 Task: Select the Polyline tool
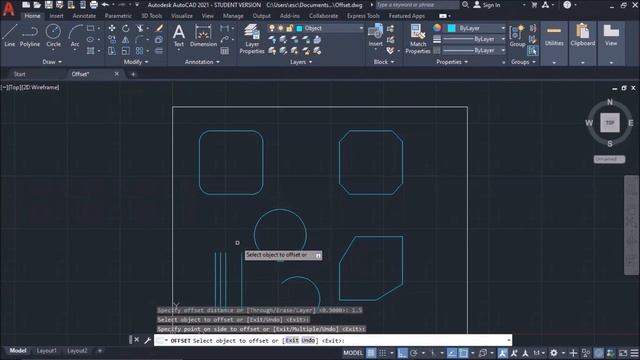[x=30, y=35]
